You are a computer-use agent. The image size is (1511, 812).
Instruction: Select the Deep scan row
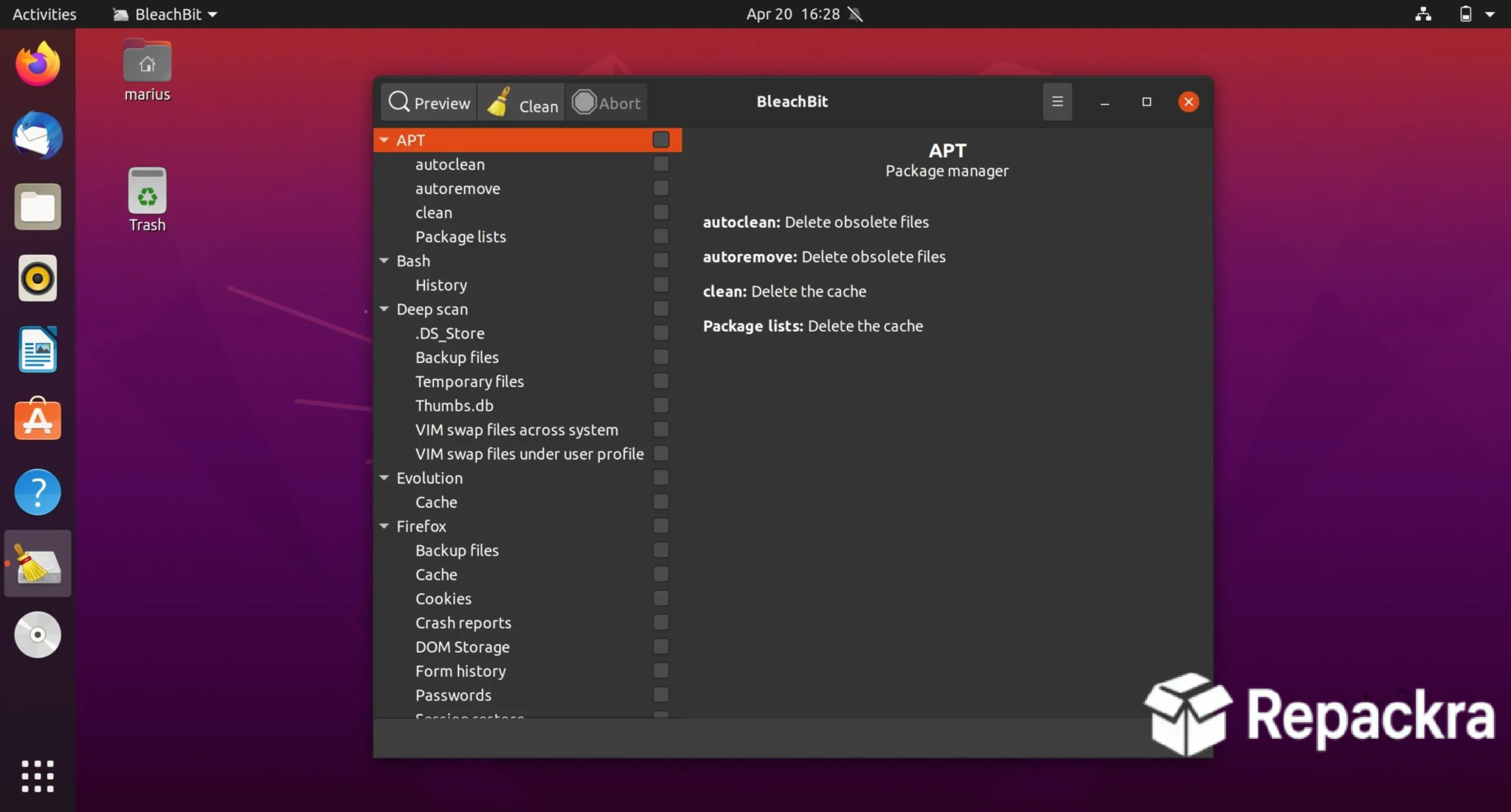pyautogui.click(x=528, y=309)
